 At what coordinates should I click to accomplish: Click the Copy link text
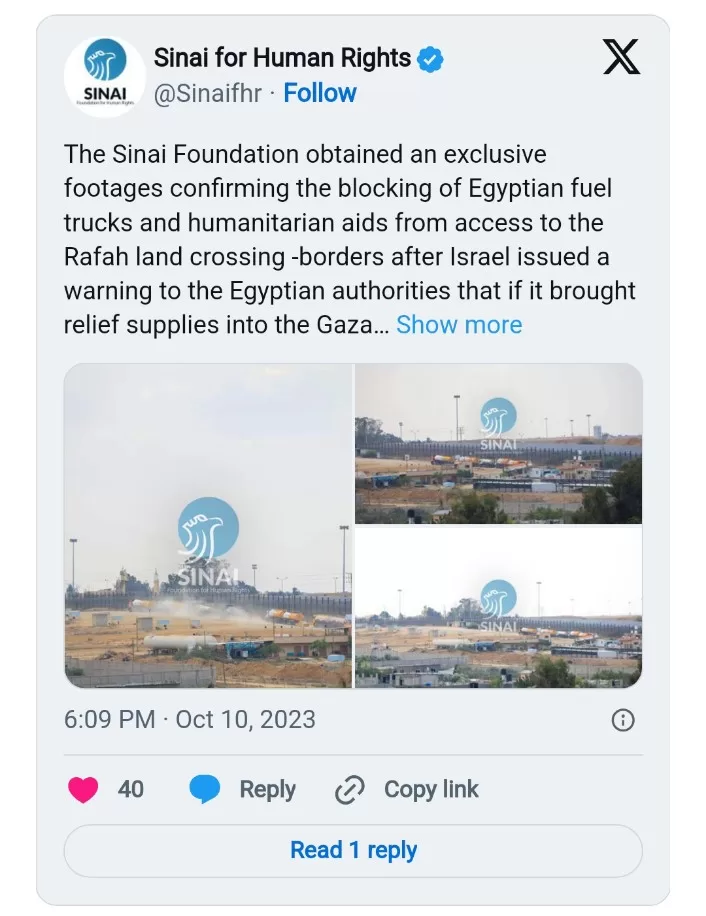click(431, 790)
